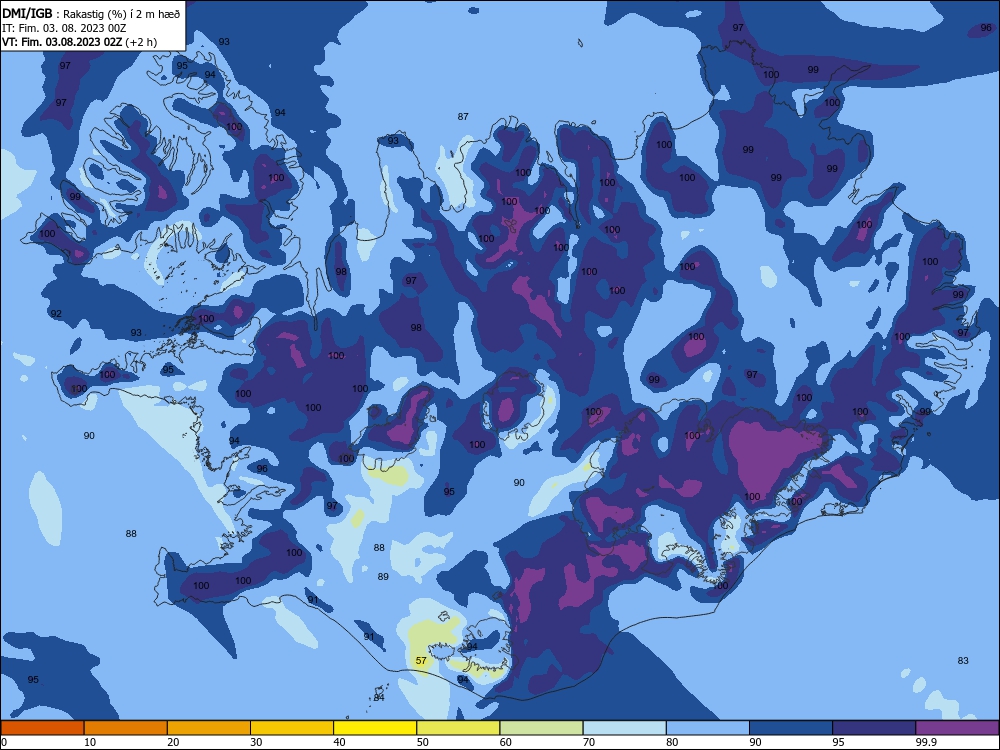Image resolution: width=1000 pixels, height=750 pixels.
Task: Click the map value 92
Action: [x=56, y=314]
